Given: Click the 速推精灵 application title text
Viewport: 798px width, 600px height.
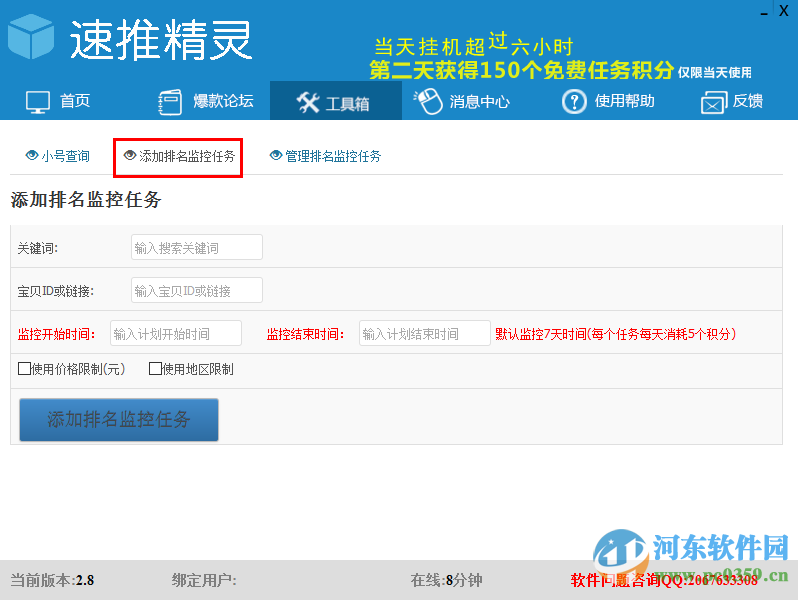Looking at the screenshot, I should pos(160,40).
